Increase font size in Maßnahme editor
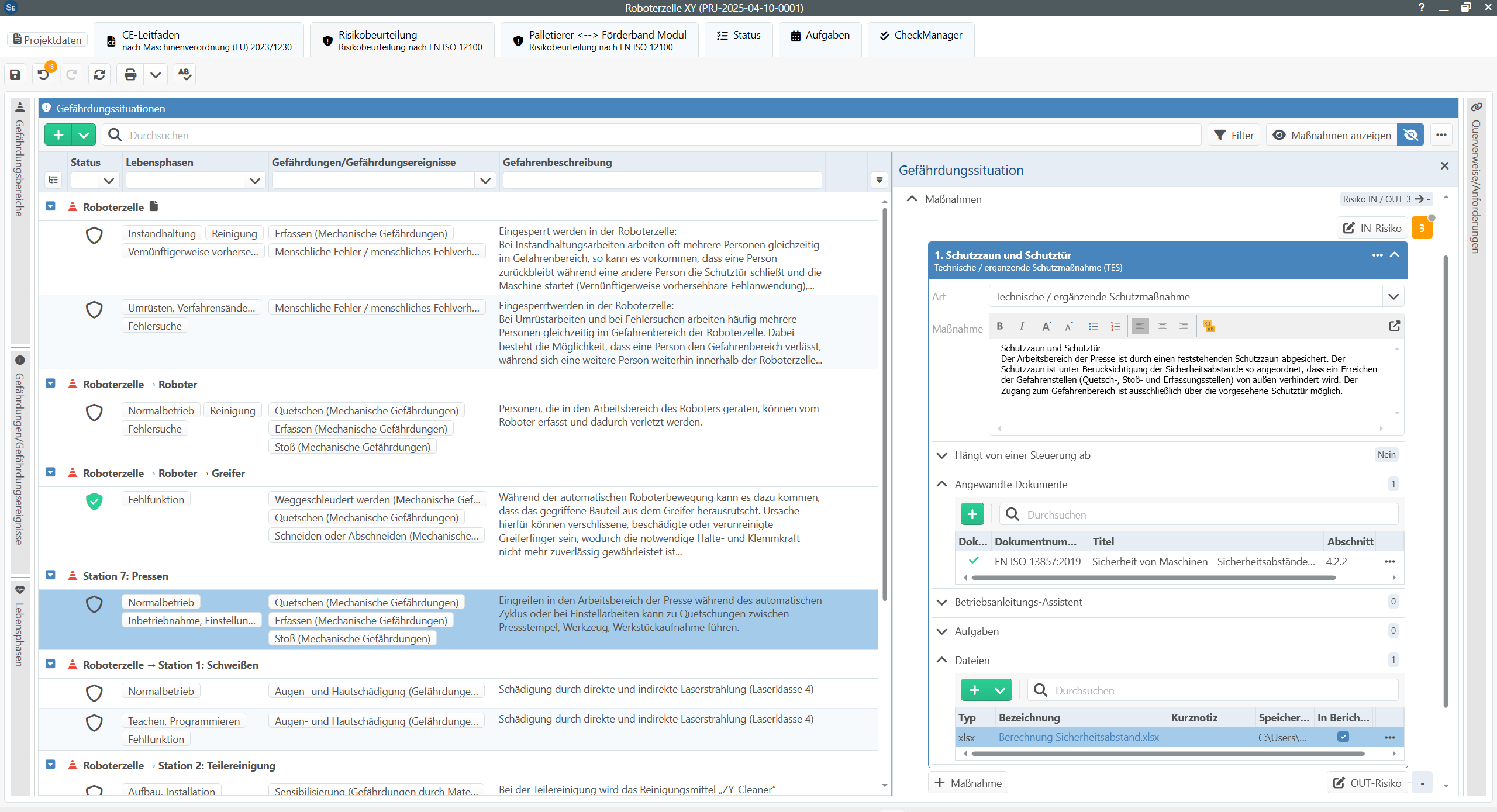 pyautogui.click(x=1047, y=326)
